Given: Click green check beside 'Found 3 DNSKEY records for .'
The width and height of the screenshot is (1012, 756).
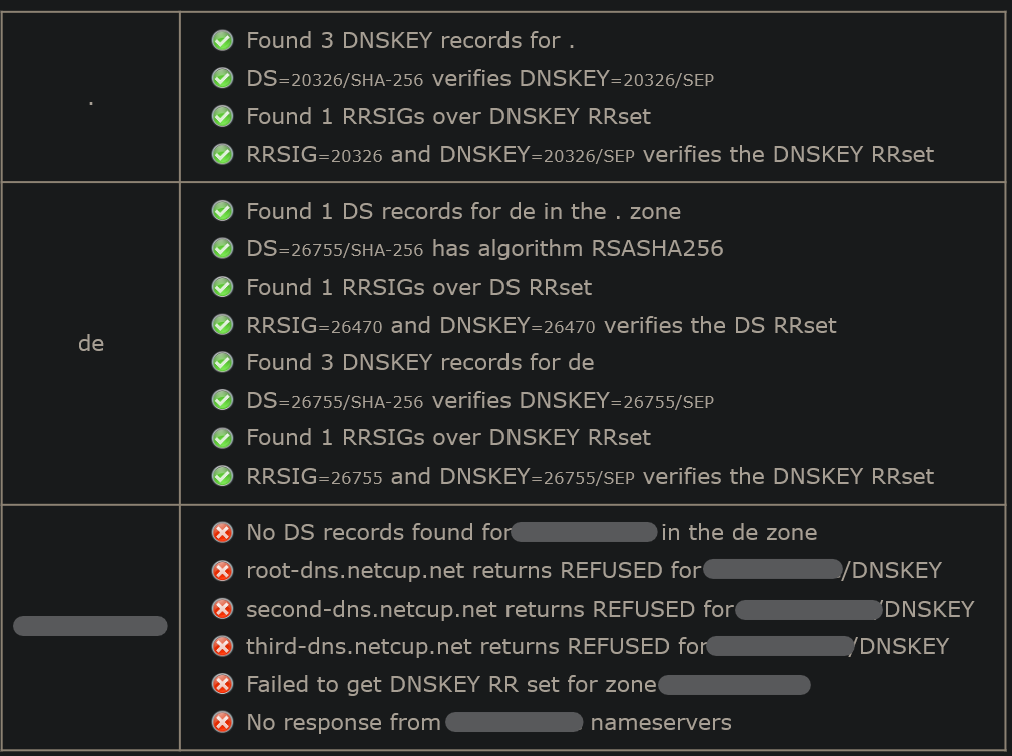Looking at the screenshot, I should point(223,40).
